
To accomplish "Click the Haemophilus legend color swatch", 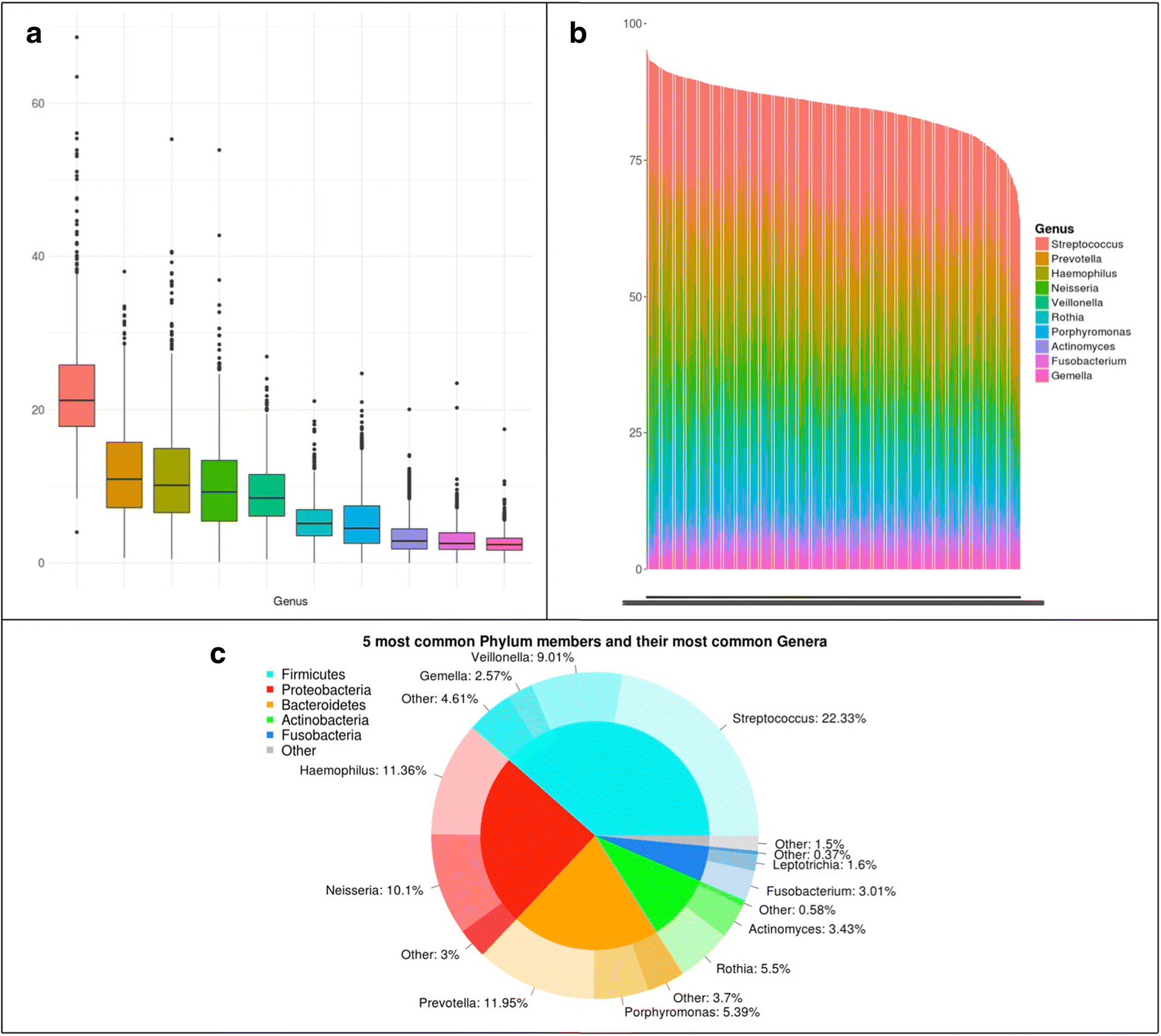I will [1042, 273].
